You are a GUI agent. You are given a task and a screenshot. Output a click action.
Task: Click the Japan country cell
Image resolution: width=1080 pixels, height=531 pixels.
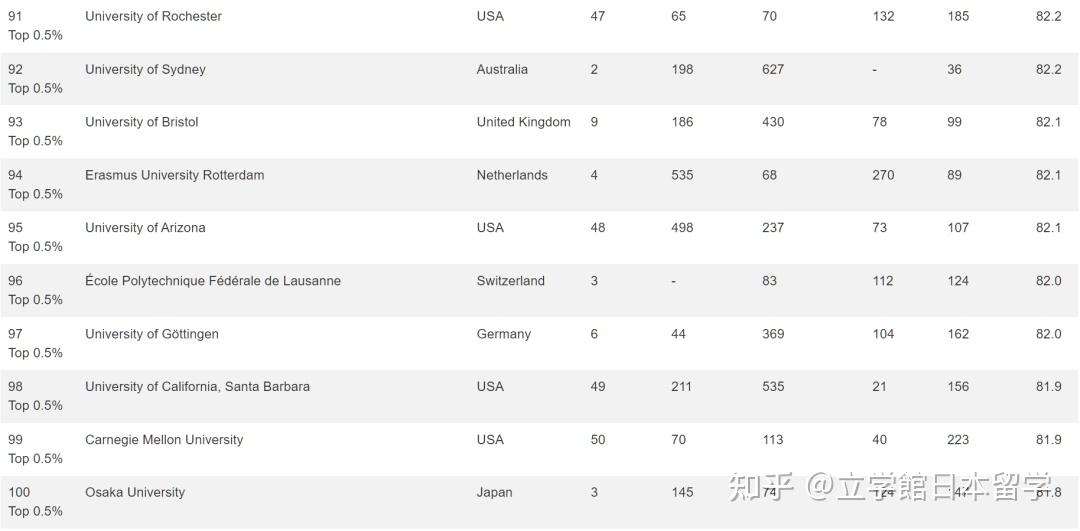[494, 493]
